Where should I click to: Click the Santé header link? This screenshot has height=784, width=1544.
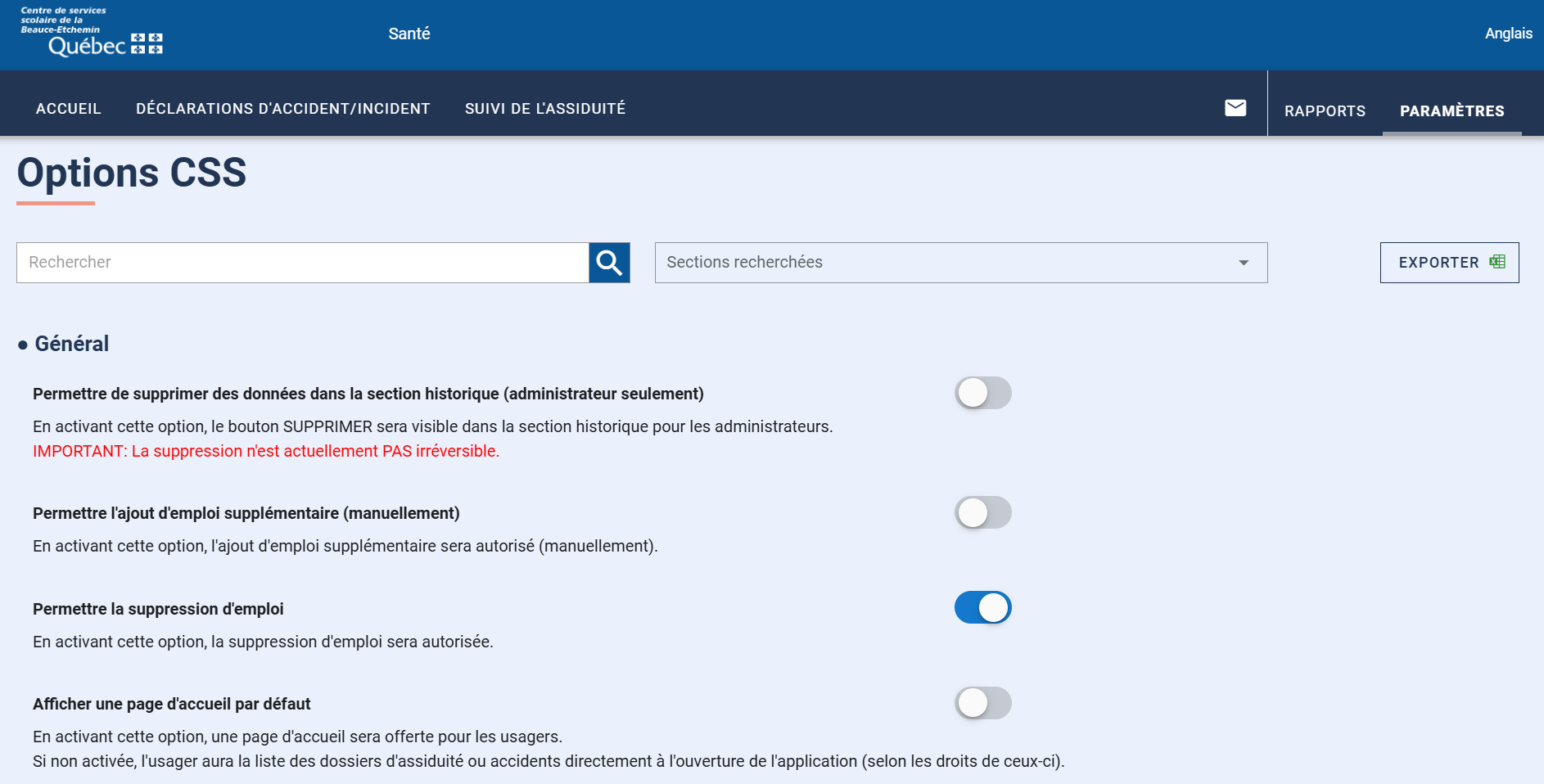pos(409,34)
